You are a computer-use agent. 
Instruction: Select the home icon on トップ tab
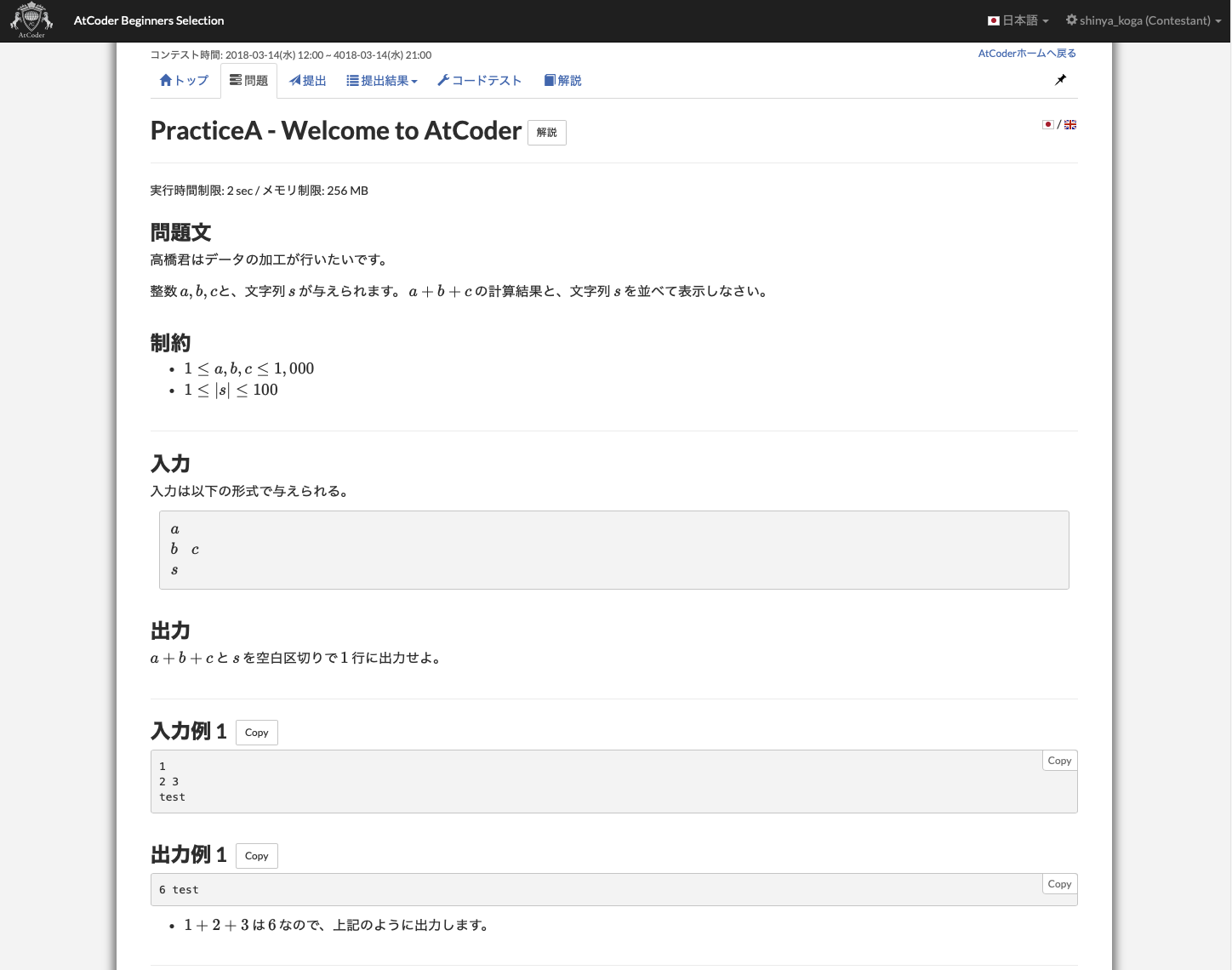pyautogui.click(x=168, y=79)
